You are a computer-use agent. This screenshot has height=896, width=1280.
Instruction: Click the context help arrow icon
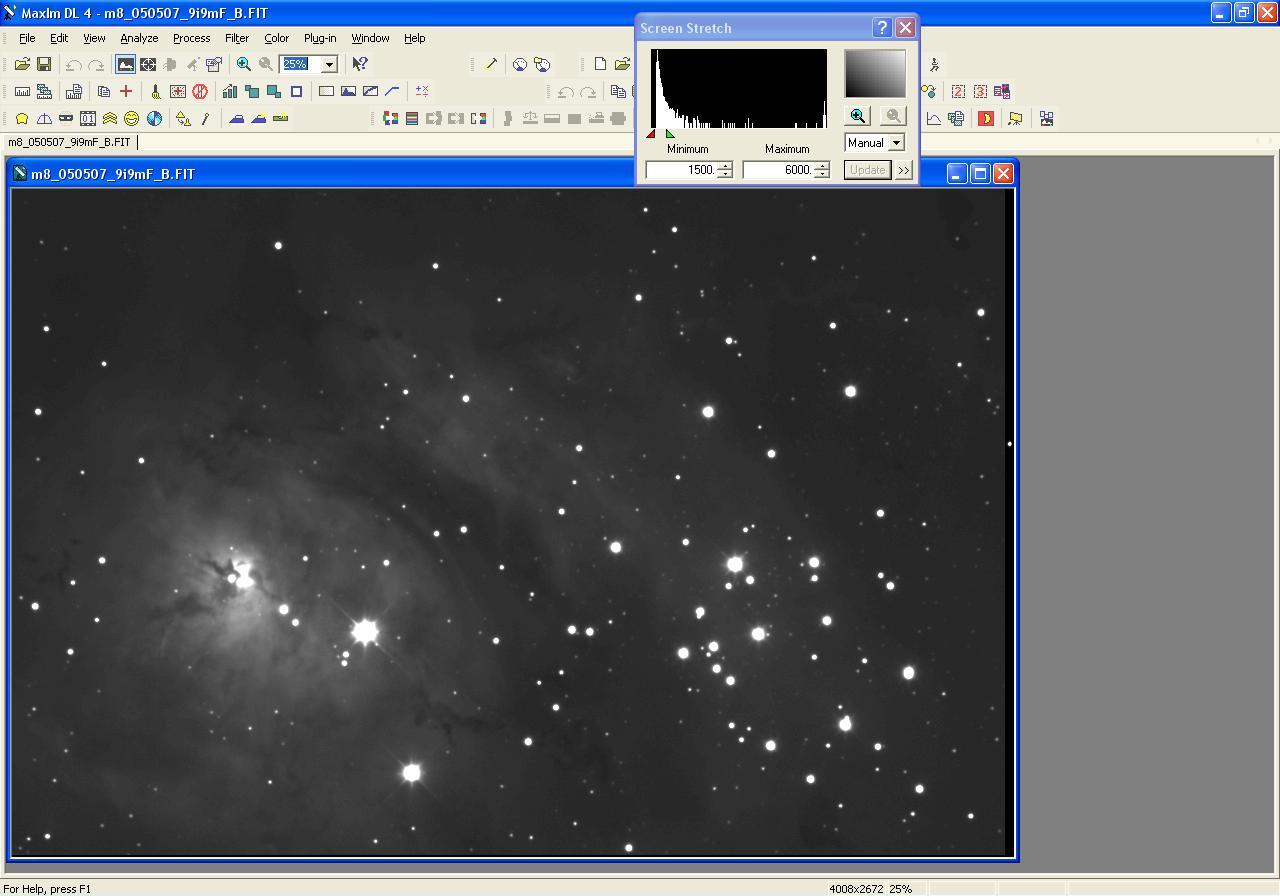coord(360,64)
